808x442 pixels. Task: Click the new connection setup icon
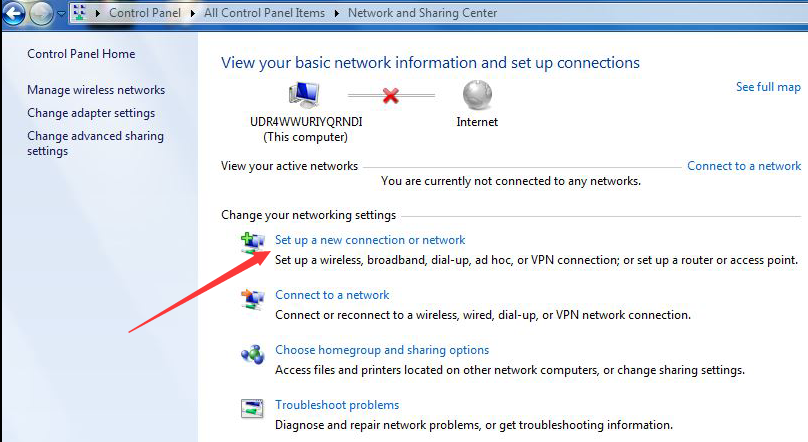pyautogui.click(x=251, y=242)
